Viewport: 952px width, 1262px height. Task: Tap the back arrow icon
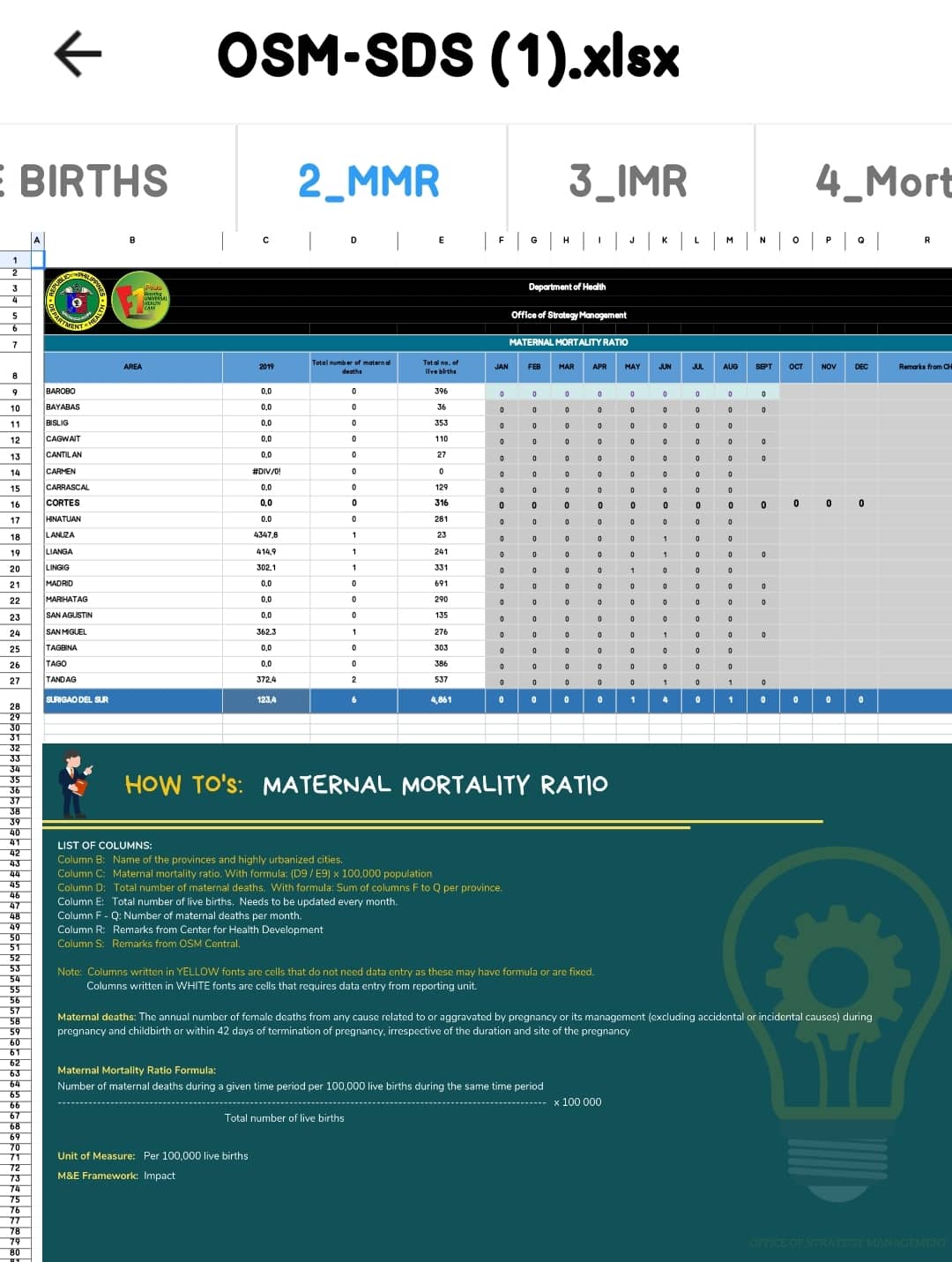coord(78,53)
